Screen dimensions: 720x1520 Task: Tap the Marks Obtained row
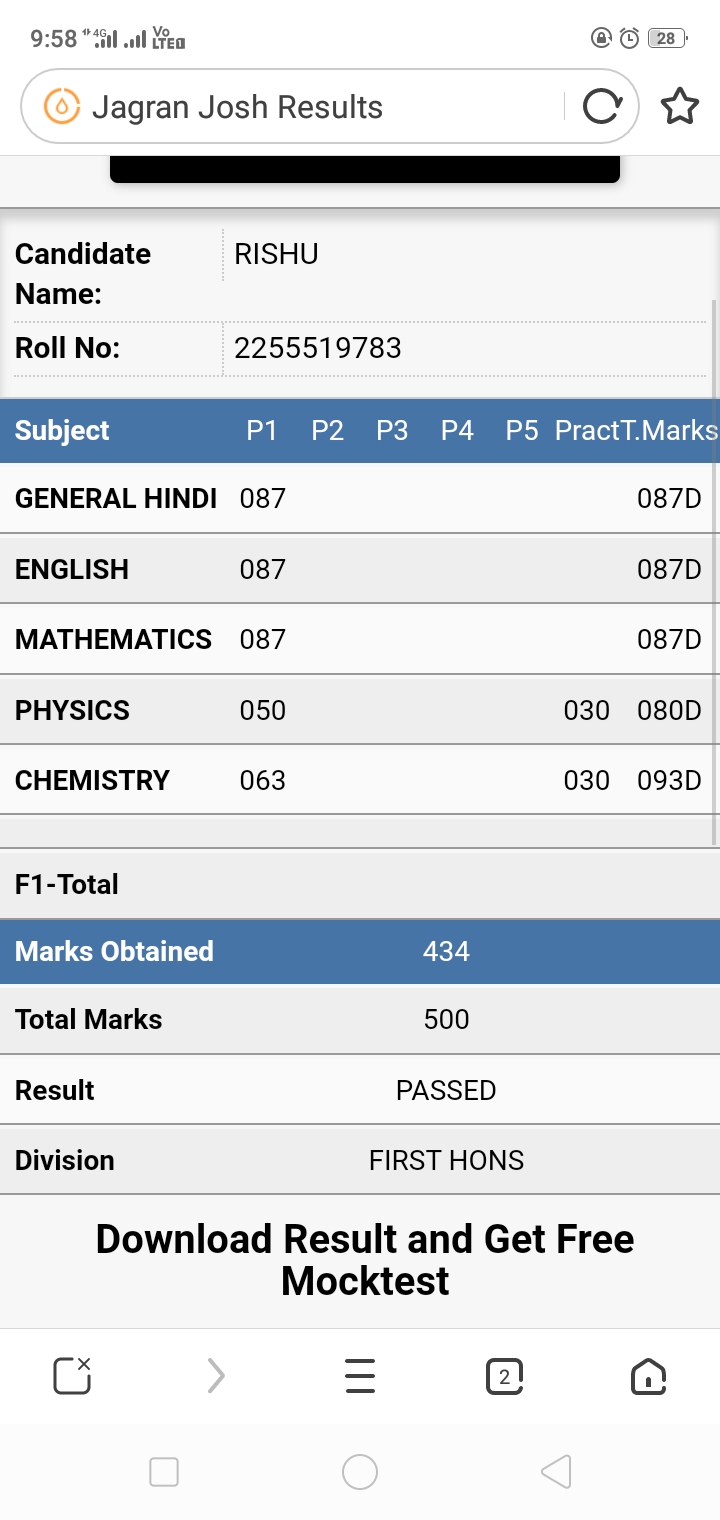360,951
